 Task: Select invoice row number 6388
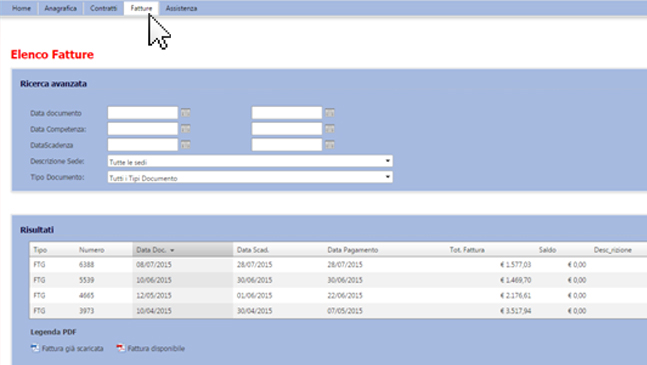[338, 265]
